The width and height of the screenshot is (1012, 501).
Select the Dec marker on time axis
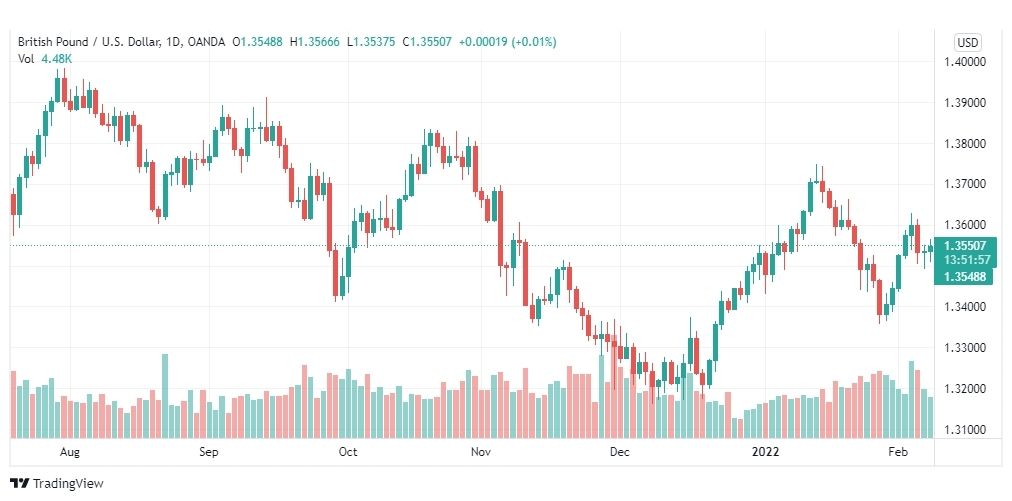(620, 452)
